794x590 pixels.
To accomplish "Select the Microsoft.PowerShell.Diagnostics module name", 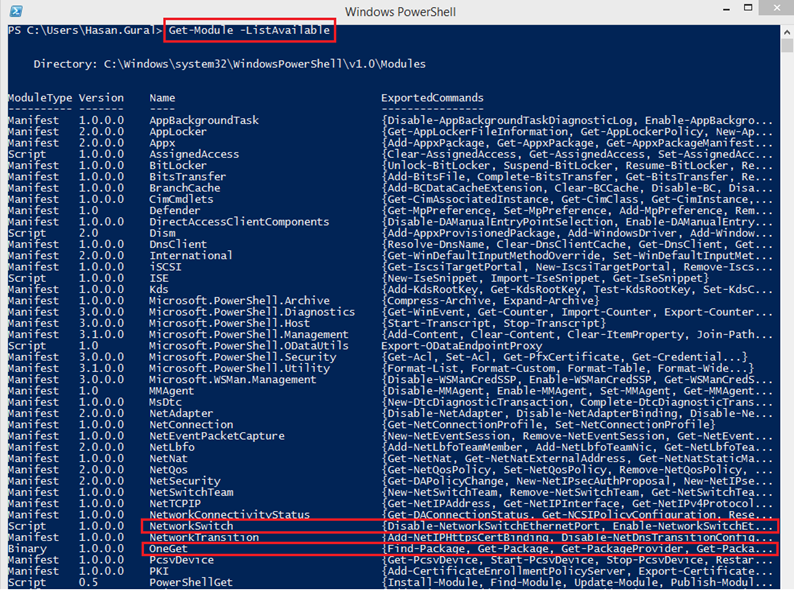I will [x=252, y=312].
